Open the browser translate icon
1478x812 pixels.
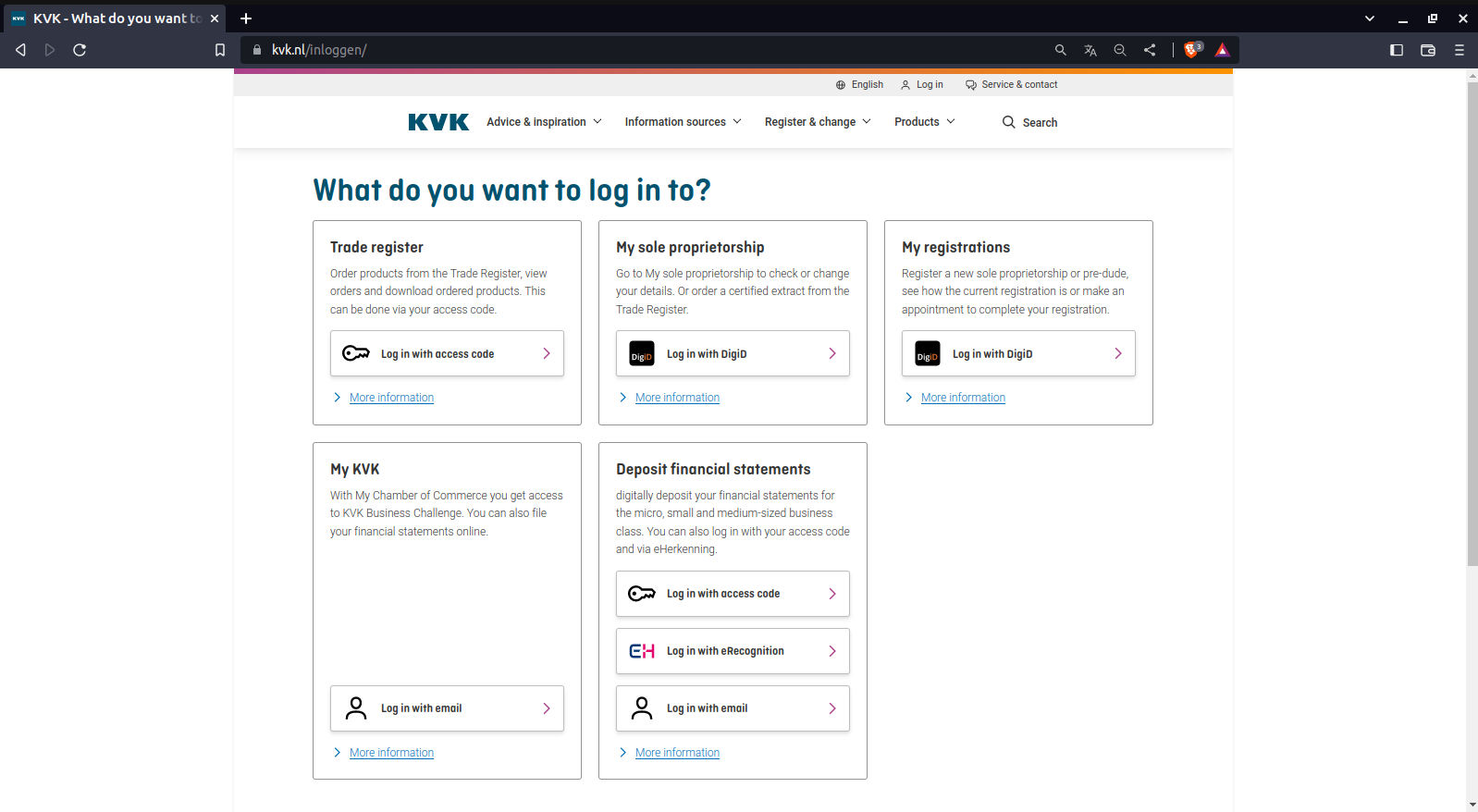click(x=1090, y=50)
